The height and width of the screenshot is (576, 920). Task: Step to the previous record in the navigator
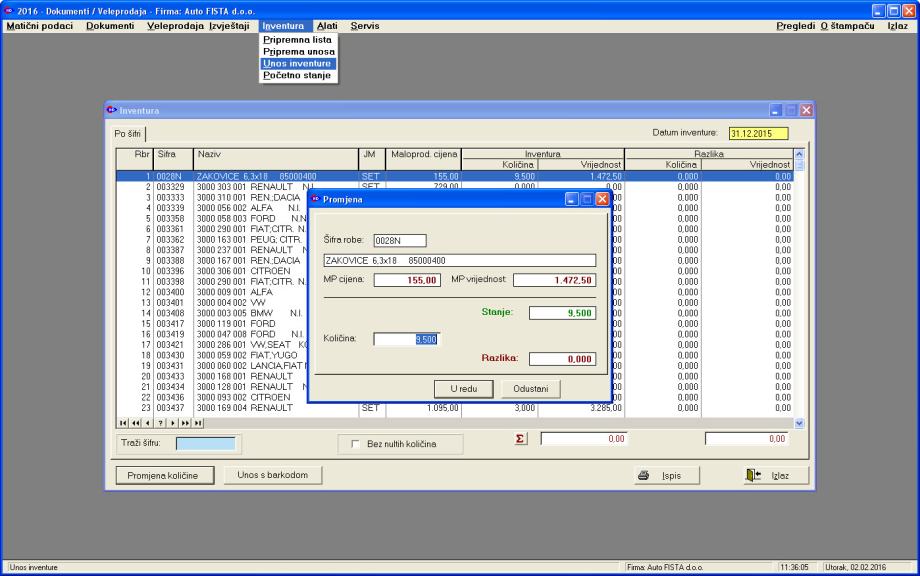point(148,423)
